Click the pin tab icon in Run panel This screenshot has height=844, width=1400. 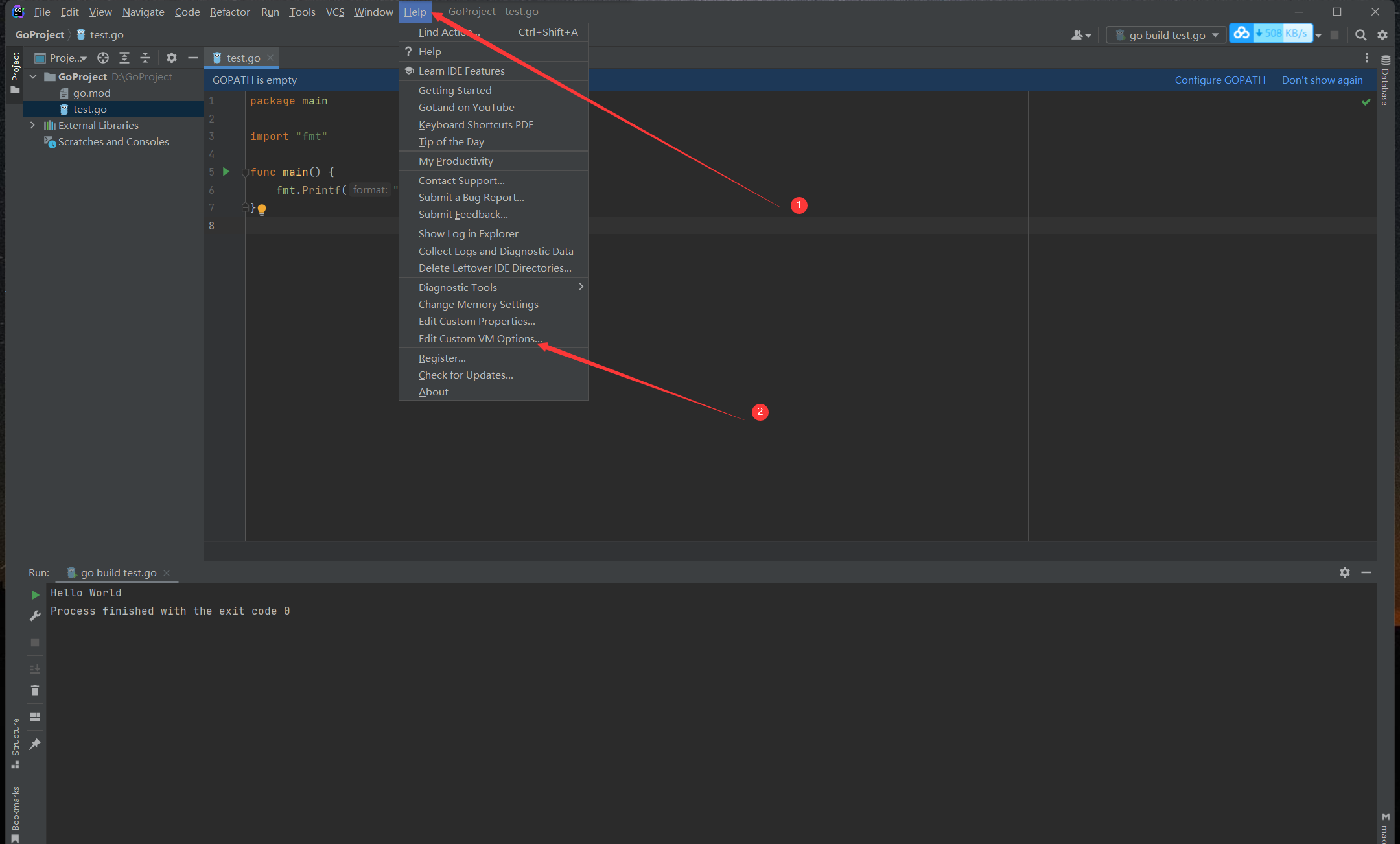click(x=35, y=744)
